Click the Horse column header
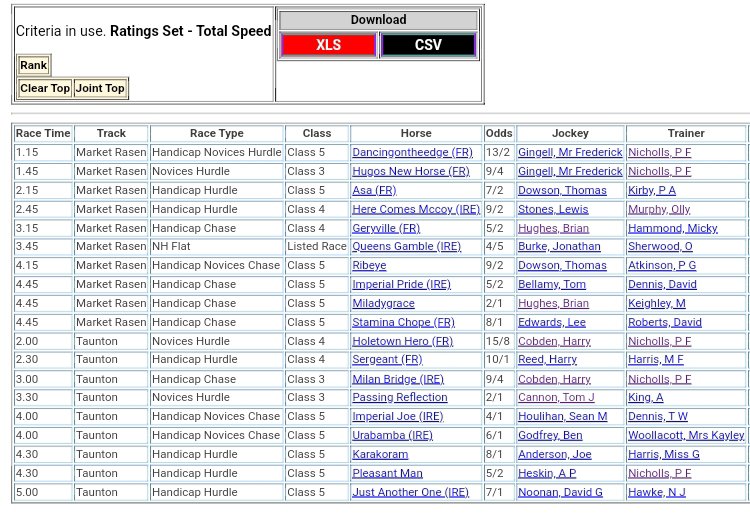Screen dimensions: 750x522 [416, 133]
